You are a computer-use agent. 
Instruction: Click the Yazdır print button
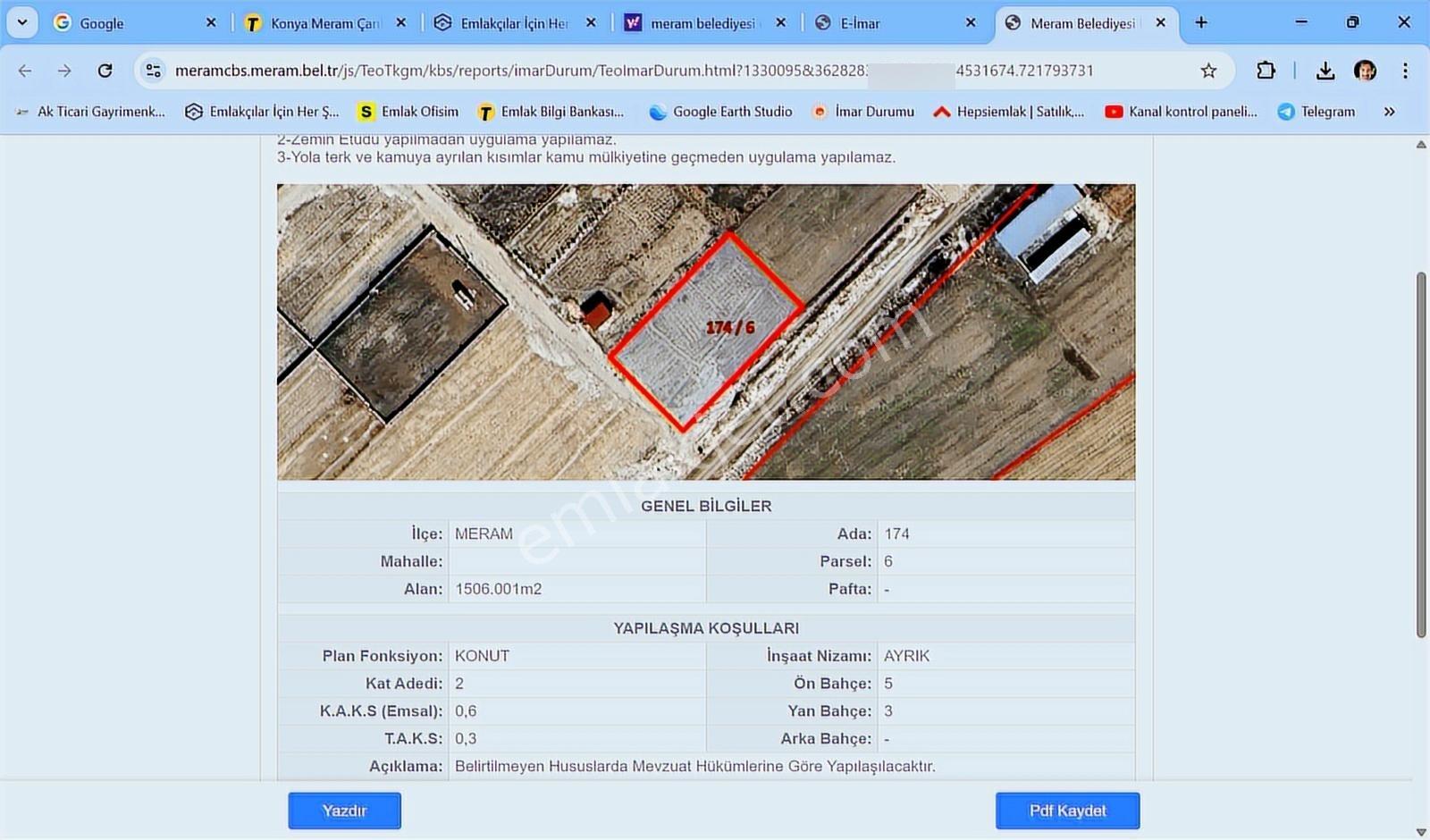point(344,811)
